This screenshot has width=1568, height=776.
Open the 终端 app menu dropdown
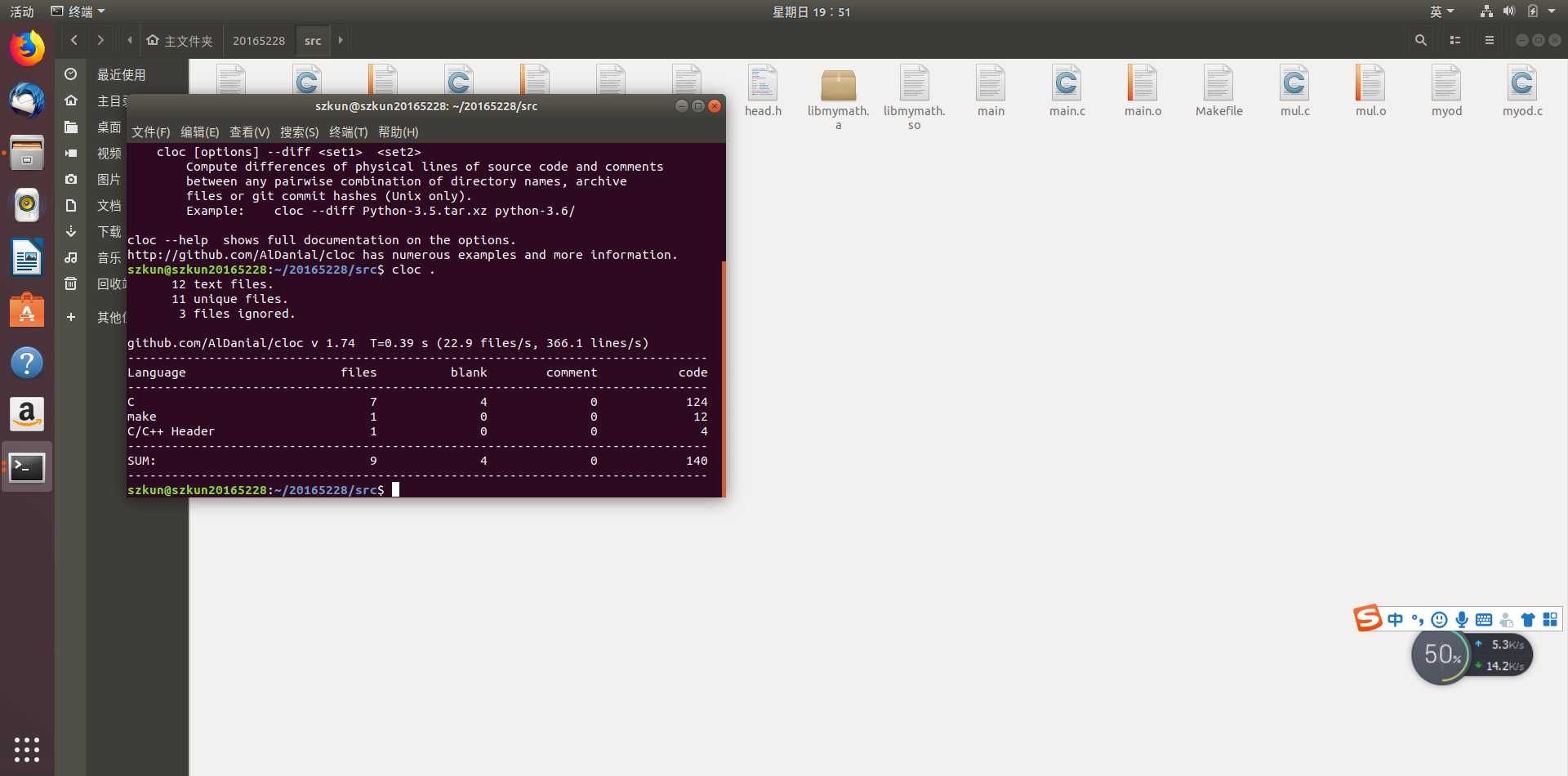pyautogui.click(x=78, y=11)
